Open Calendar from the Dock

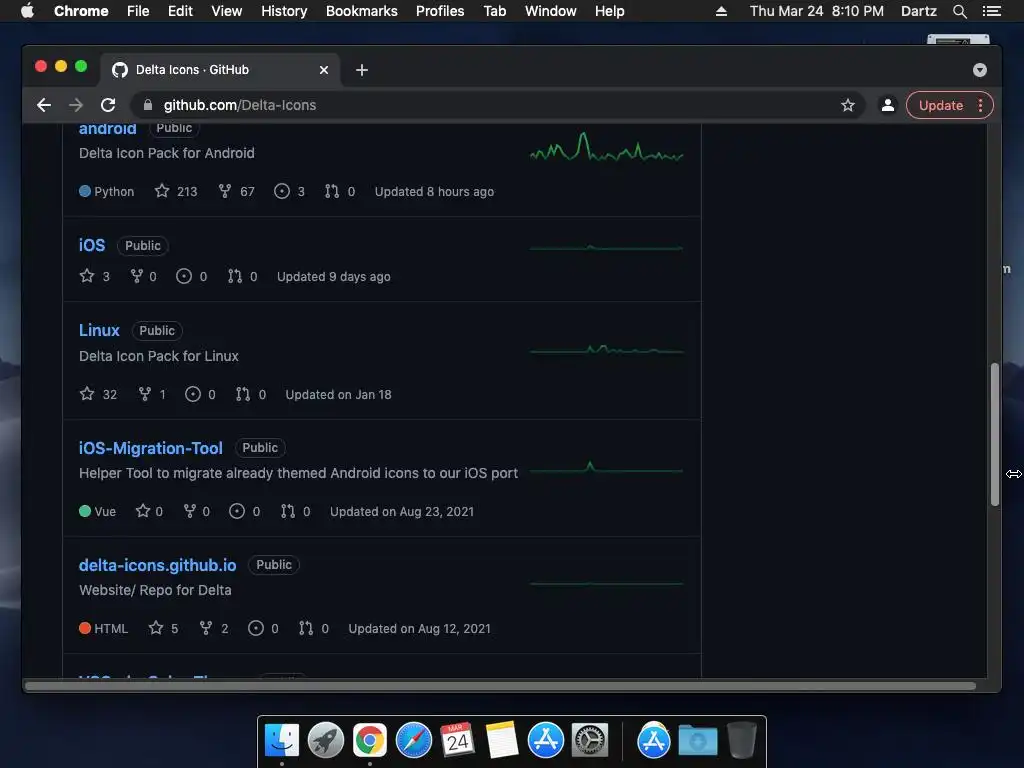tap(457, 740)
